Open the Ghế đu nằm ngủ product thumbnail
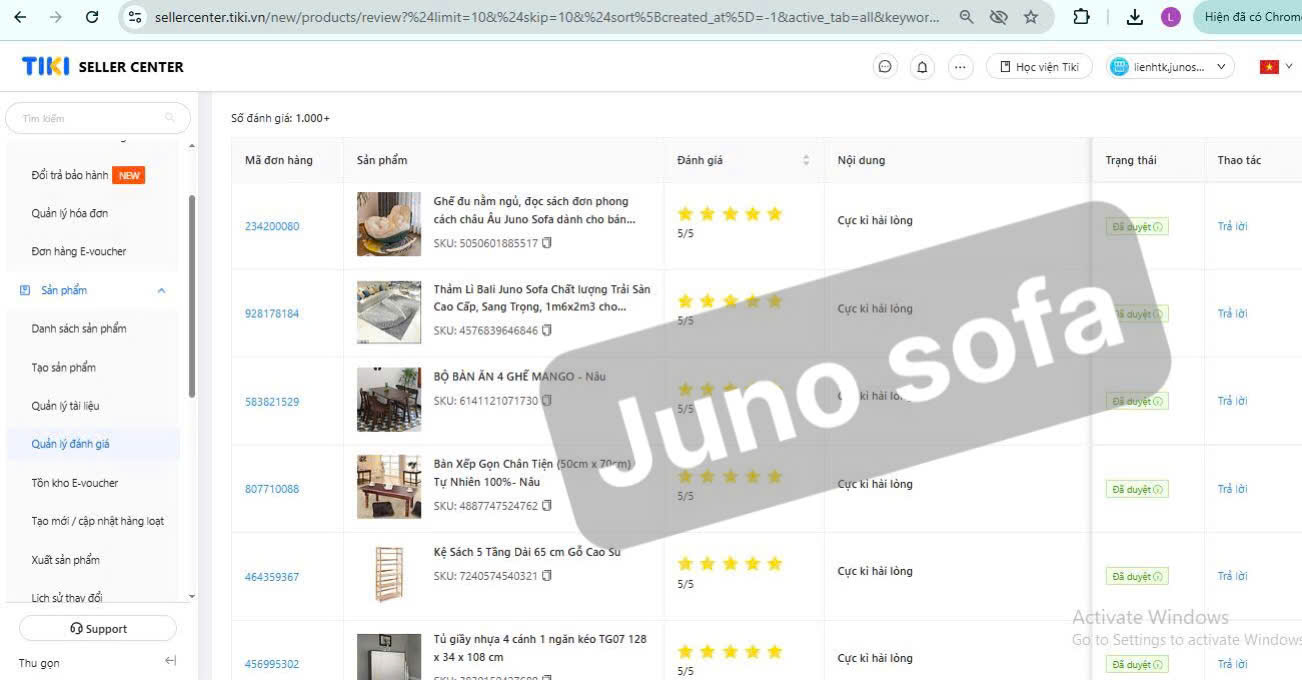The image size is (1302, 680). tap(389, 224)
